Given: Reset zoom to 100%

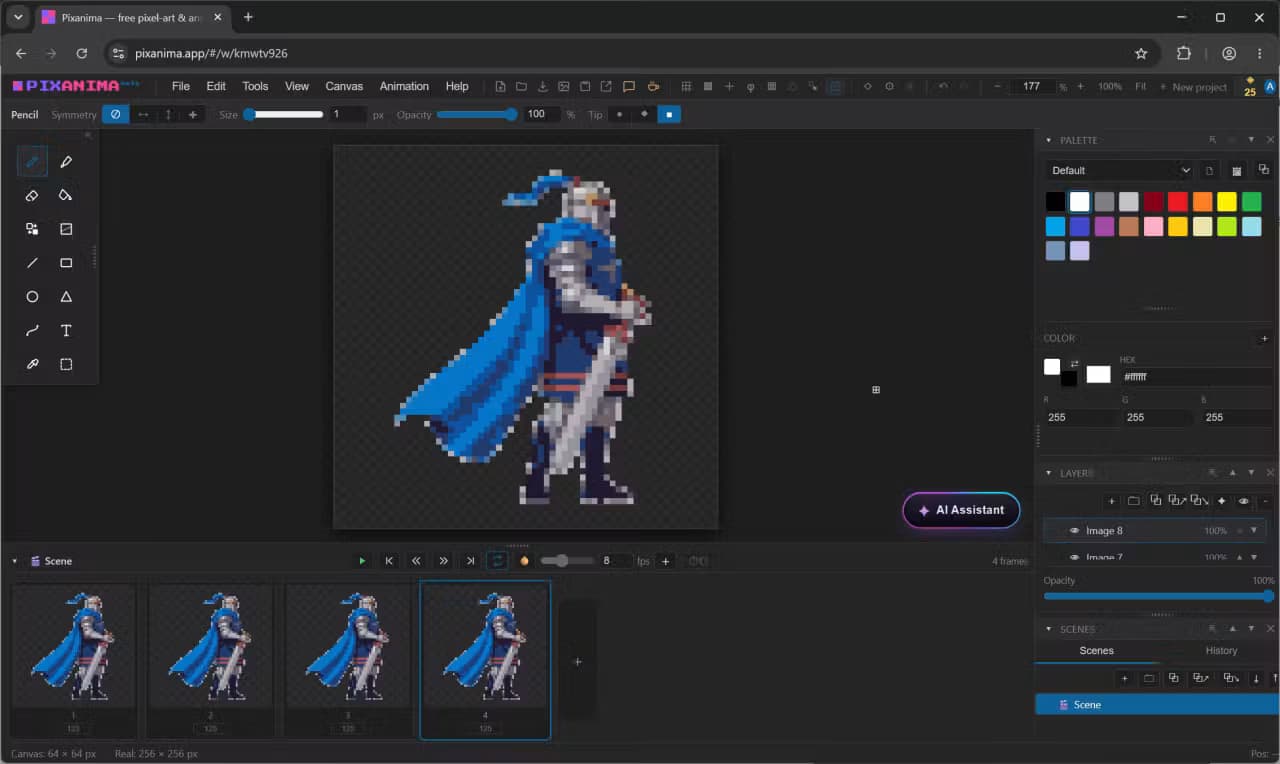Looking at the screenshot, I should coord(1109,87).
